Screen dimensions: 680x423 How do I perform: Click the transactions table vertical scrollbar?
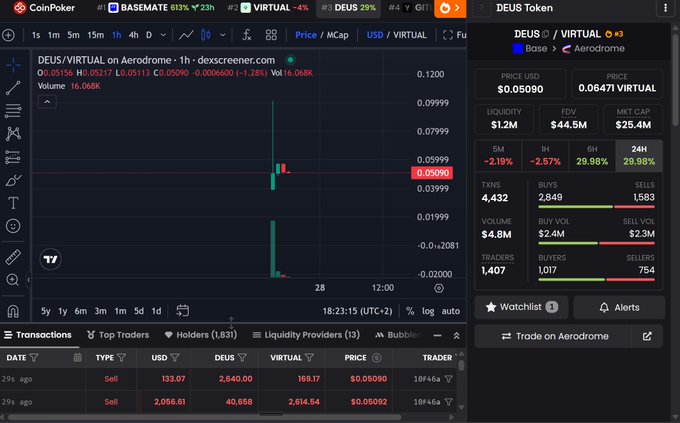461,366
